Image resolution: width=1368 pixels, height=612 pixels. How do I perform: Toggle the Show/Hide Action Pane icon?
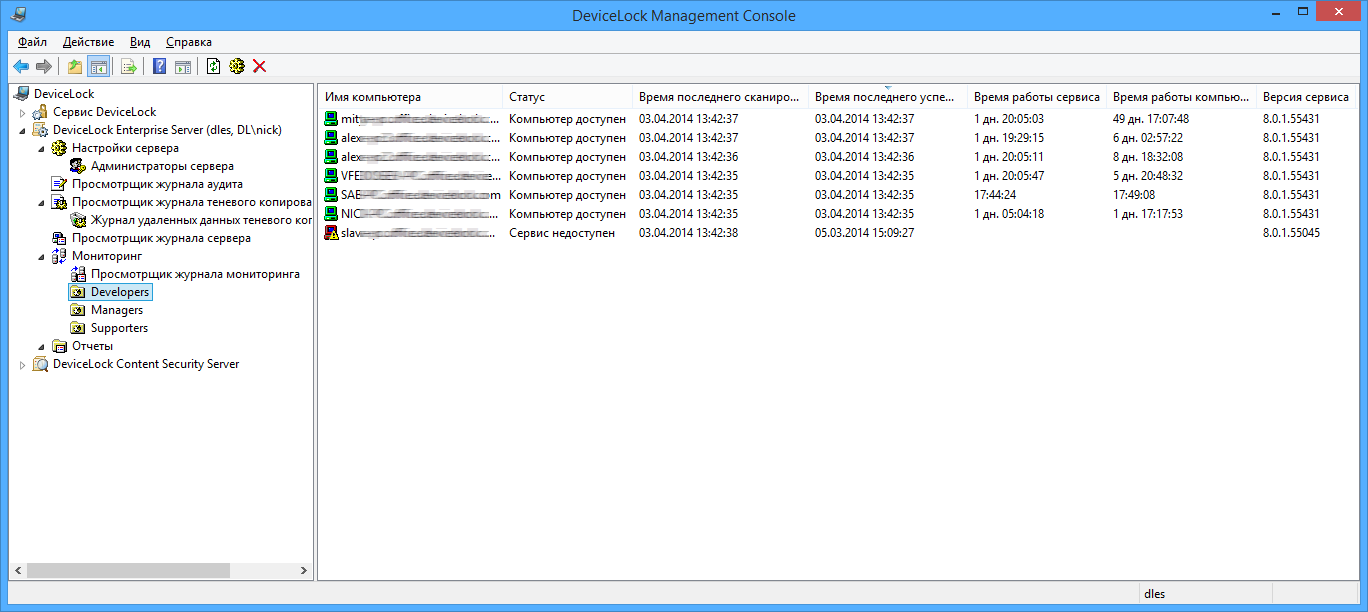point(183,66)
